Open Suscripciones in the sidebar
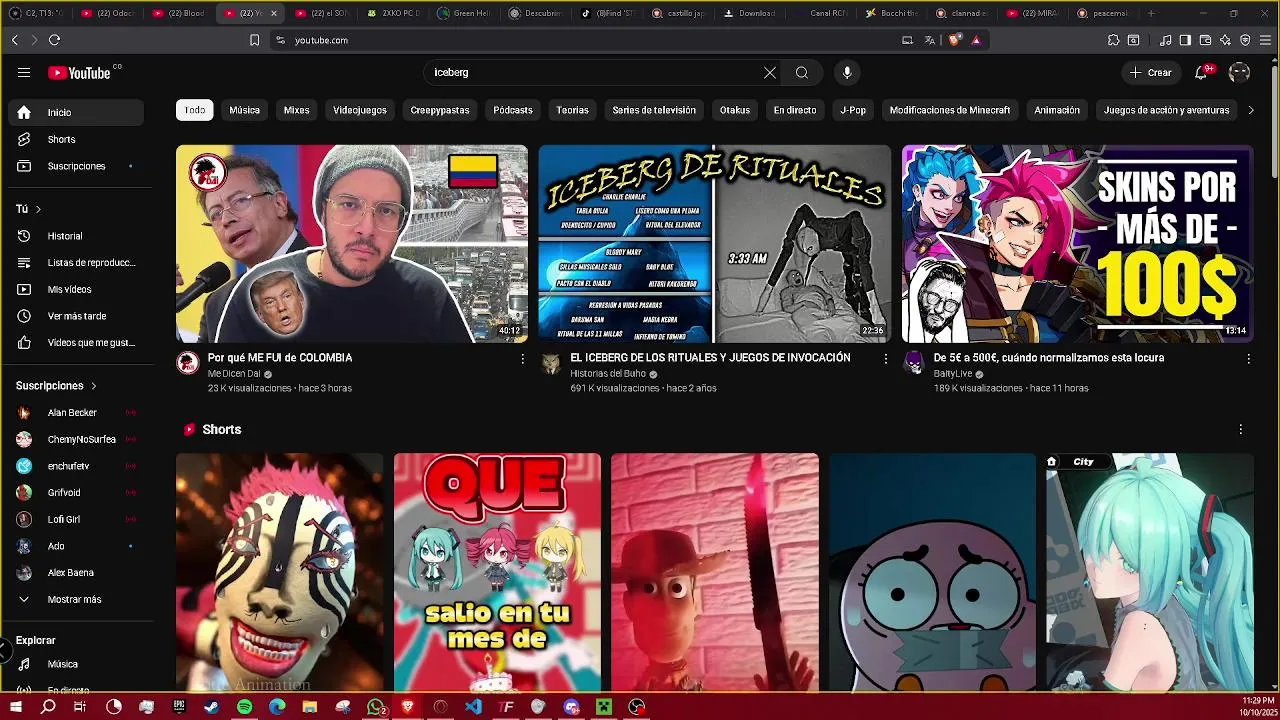The height and width of the screenshot is (720, 1280). click(x=76, y=166)
